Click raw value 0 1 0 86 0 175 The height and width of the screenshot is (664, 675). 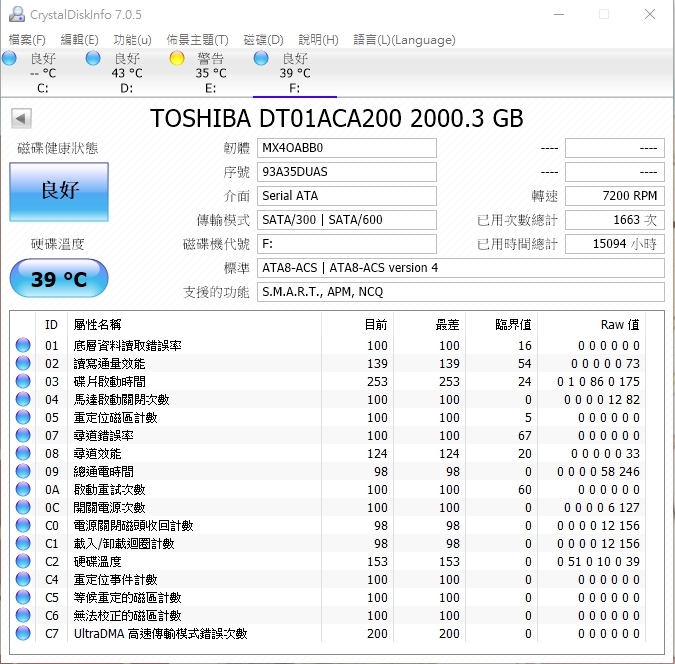point(598,382)
